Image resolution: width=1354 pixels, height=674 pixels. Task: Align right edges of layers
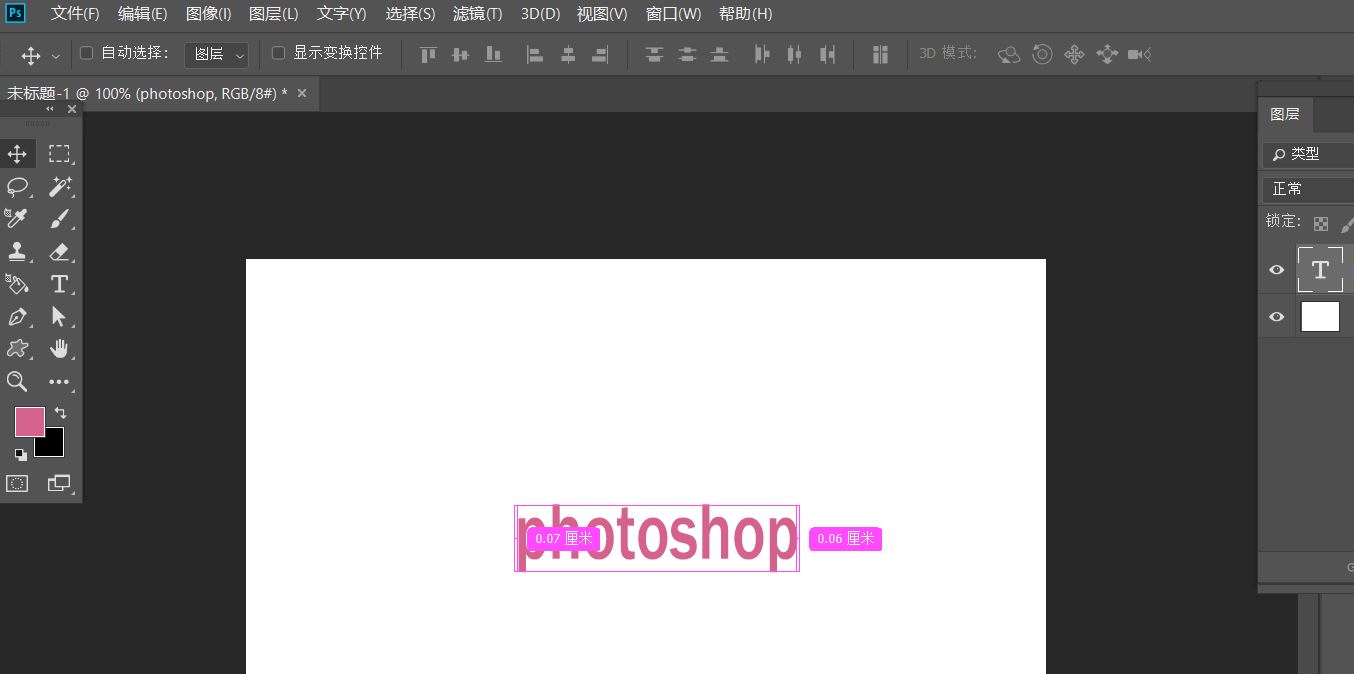click(x=600, y=54)
